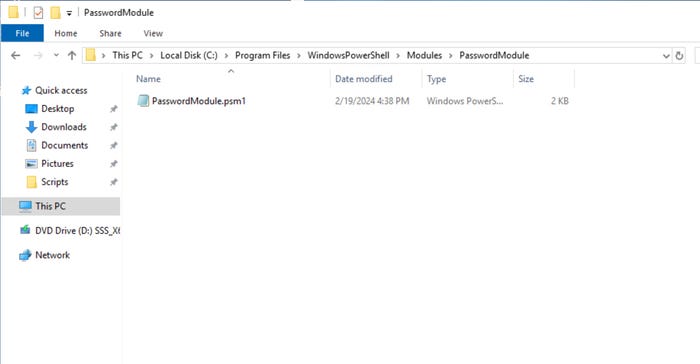Sort files by Date modified column
Viewport: 700px width, 364px height.
pos(363,79)
